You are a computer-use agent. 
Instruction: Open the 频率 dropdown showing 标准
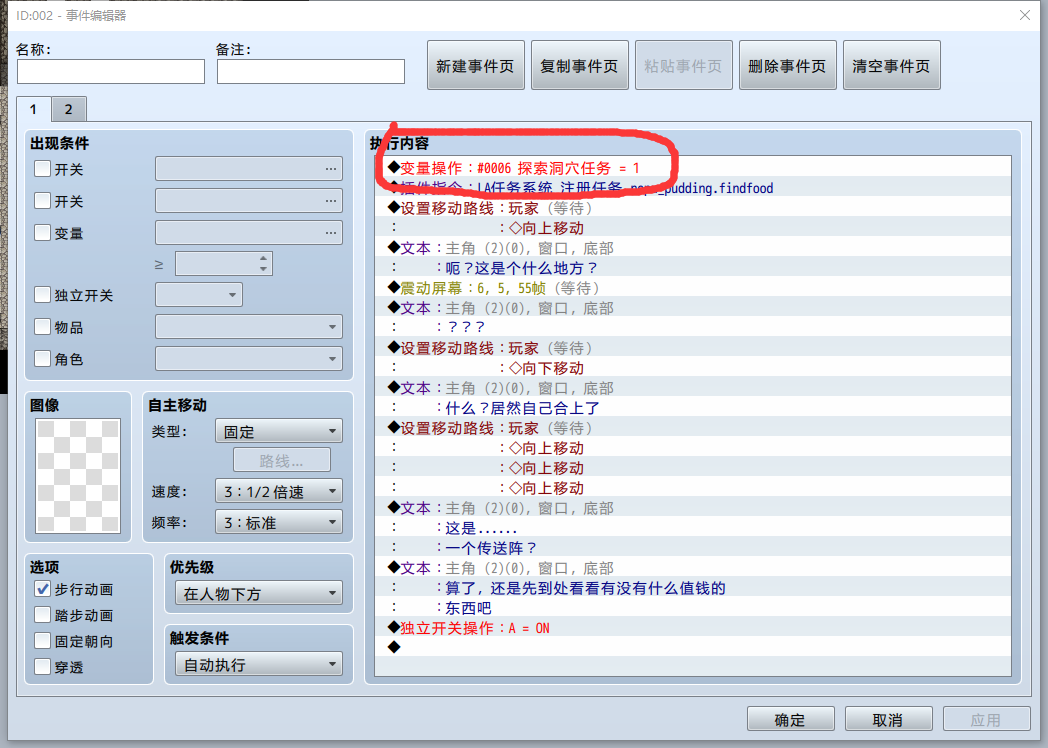coord(279,522)
